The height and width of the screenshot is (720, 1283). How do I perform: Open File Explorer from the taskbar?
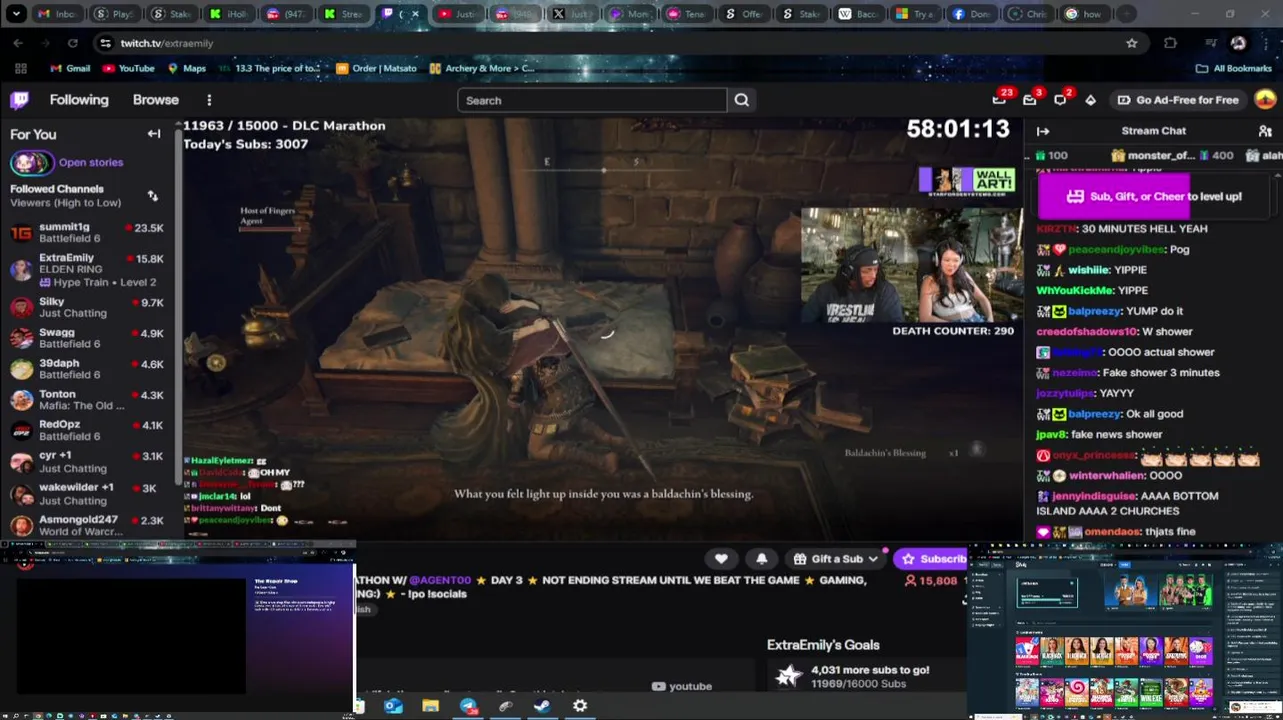point(430,706)
